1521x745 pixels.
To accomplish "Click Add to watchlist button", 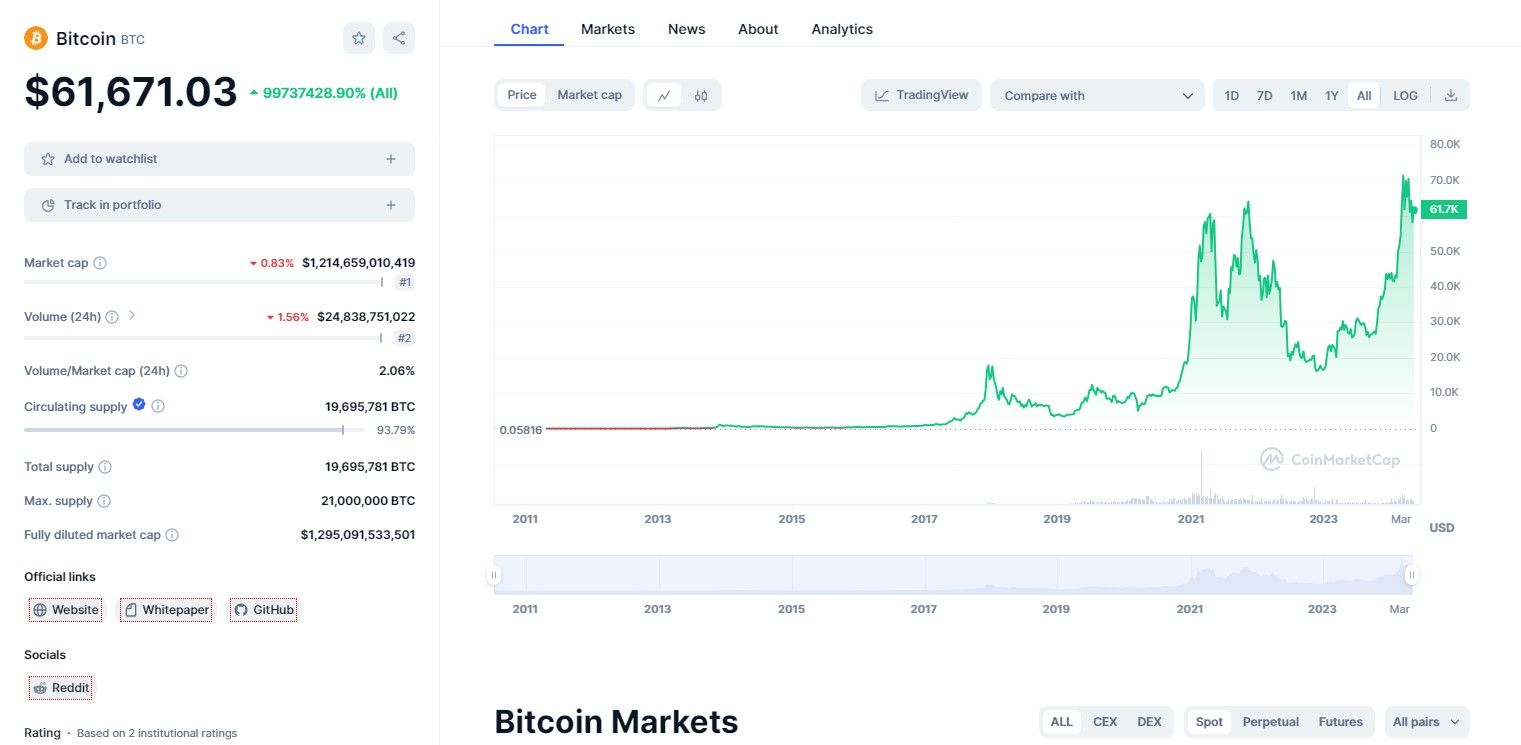I will point(219,159).
